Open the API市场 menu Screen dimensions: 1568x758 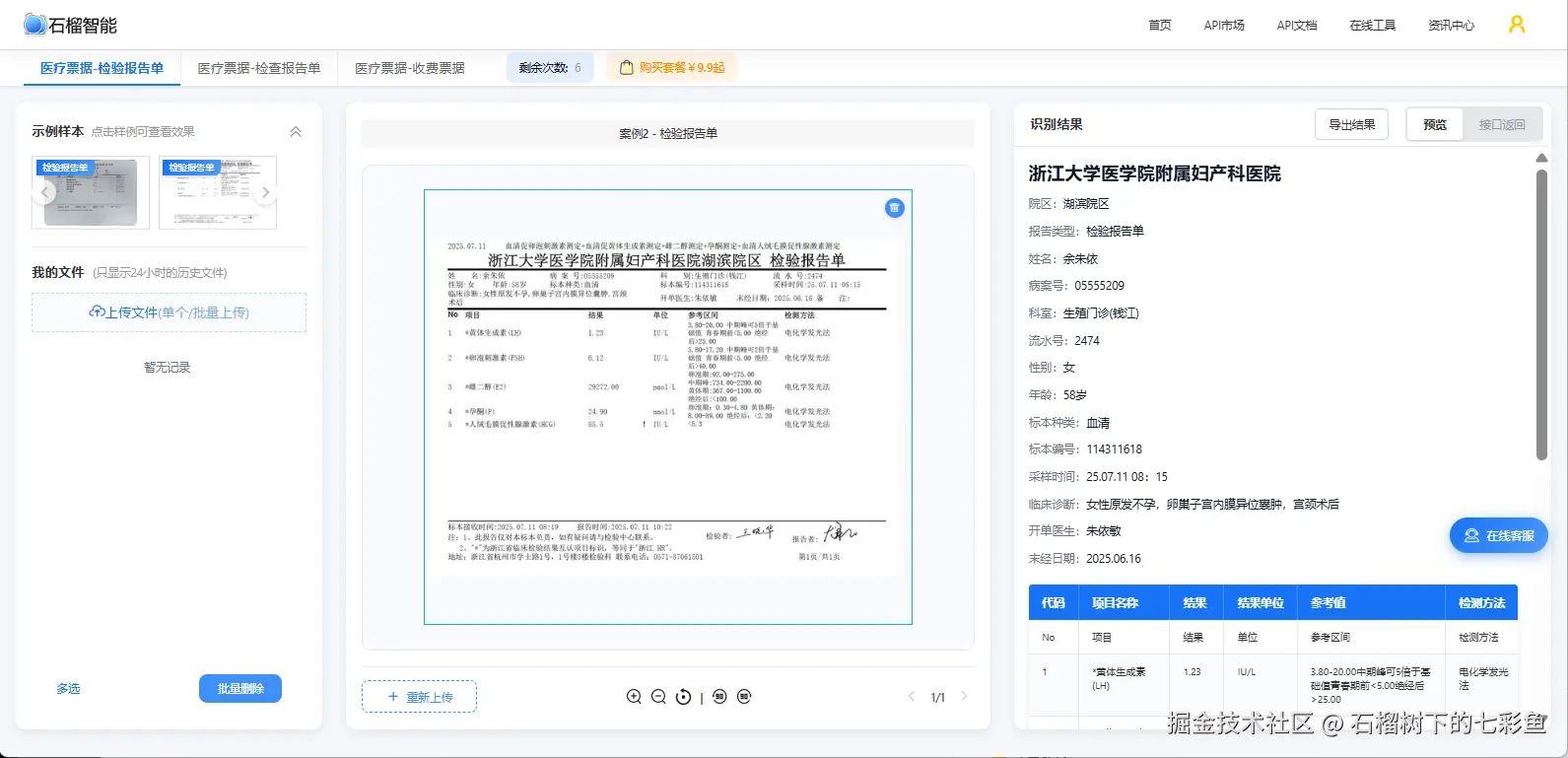pyautogui.click(x=1224, y=26)
